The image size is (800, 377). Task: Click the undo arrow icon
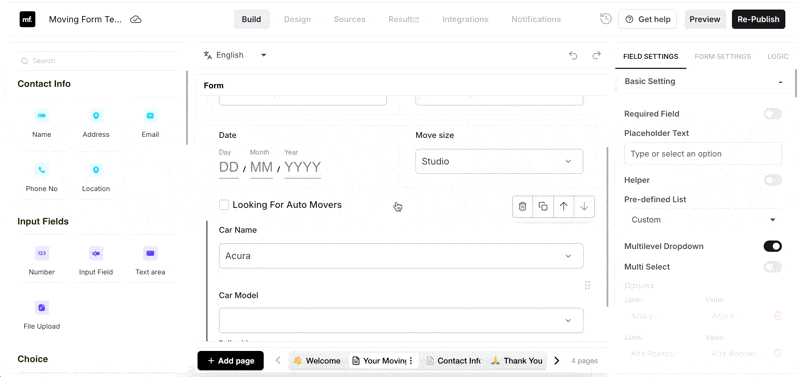[x=573, y=55]
